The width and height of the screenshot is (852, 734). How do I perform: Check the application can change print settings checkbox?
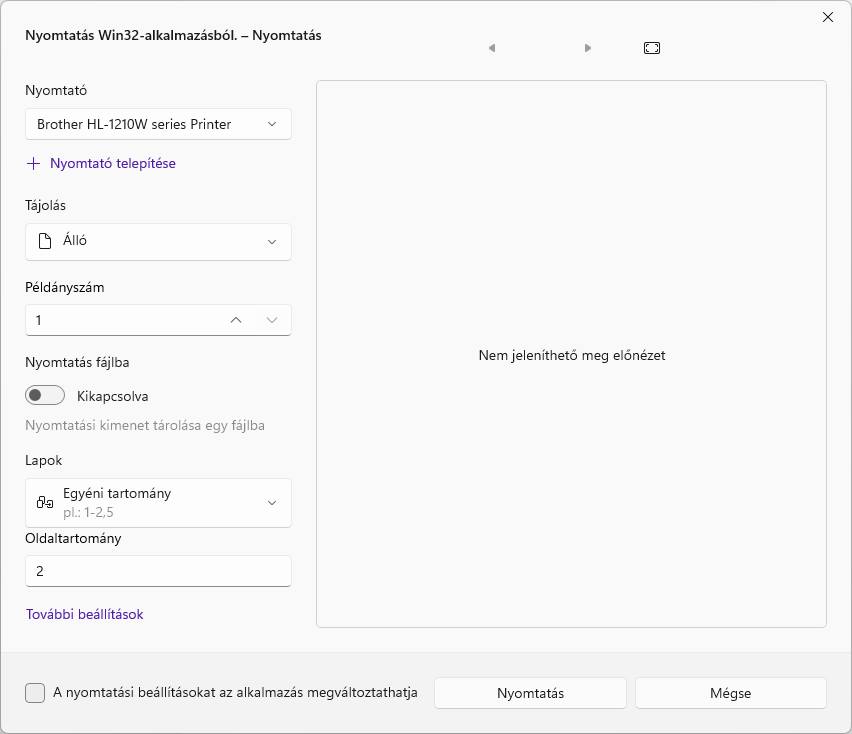(x=35, y=692)
